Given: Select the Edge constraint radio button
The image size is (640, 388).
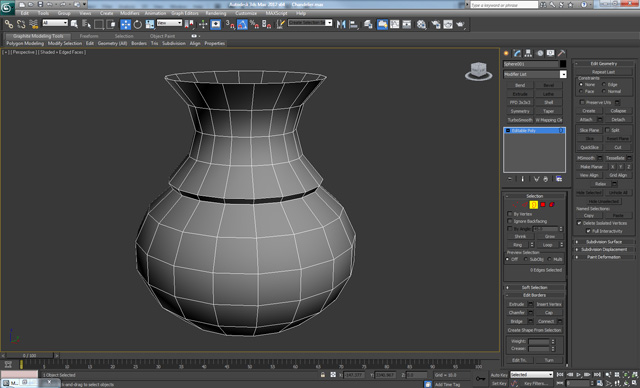Looking at the screenshot, I should tap(604, 84).
